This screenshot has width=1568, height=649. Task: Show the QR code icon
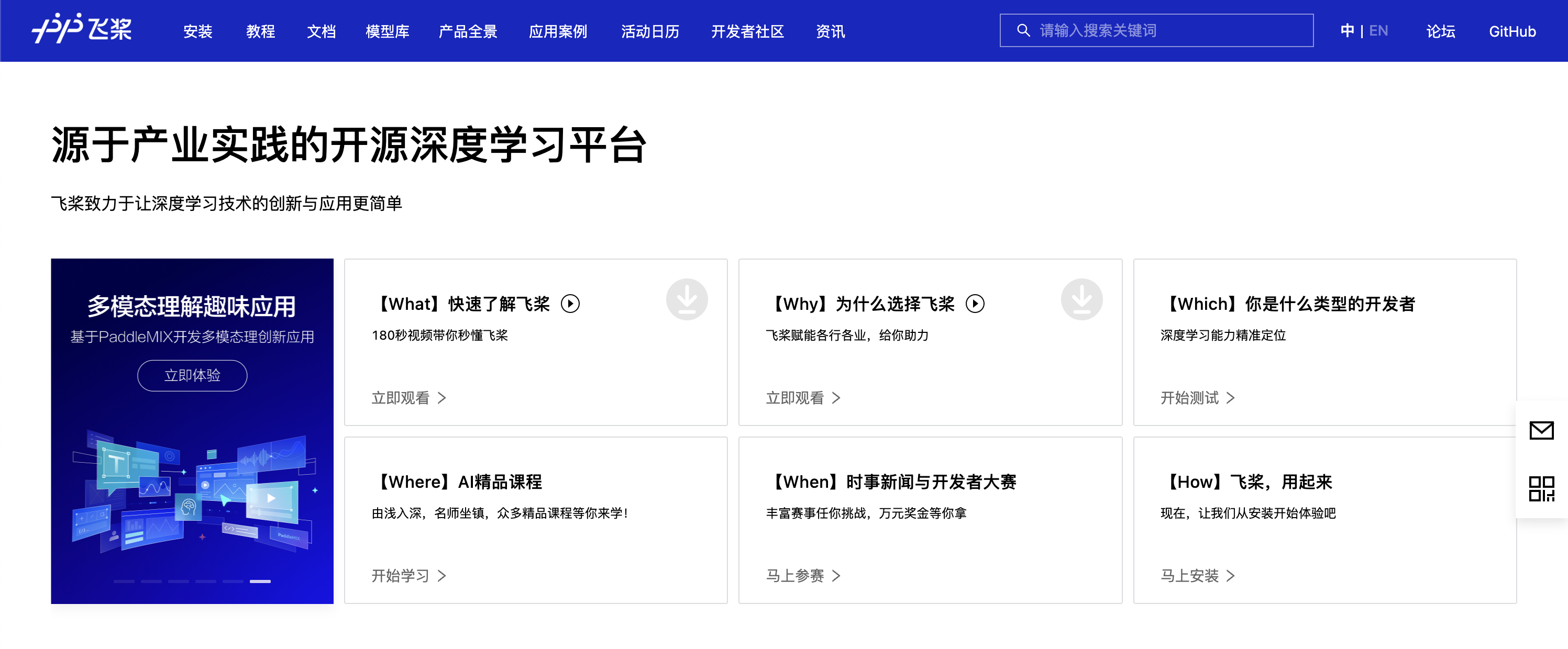tap(1541, 488)
